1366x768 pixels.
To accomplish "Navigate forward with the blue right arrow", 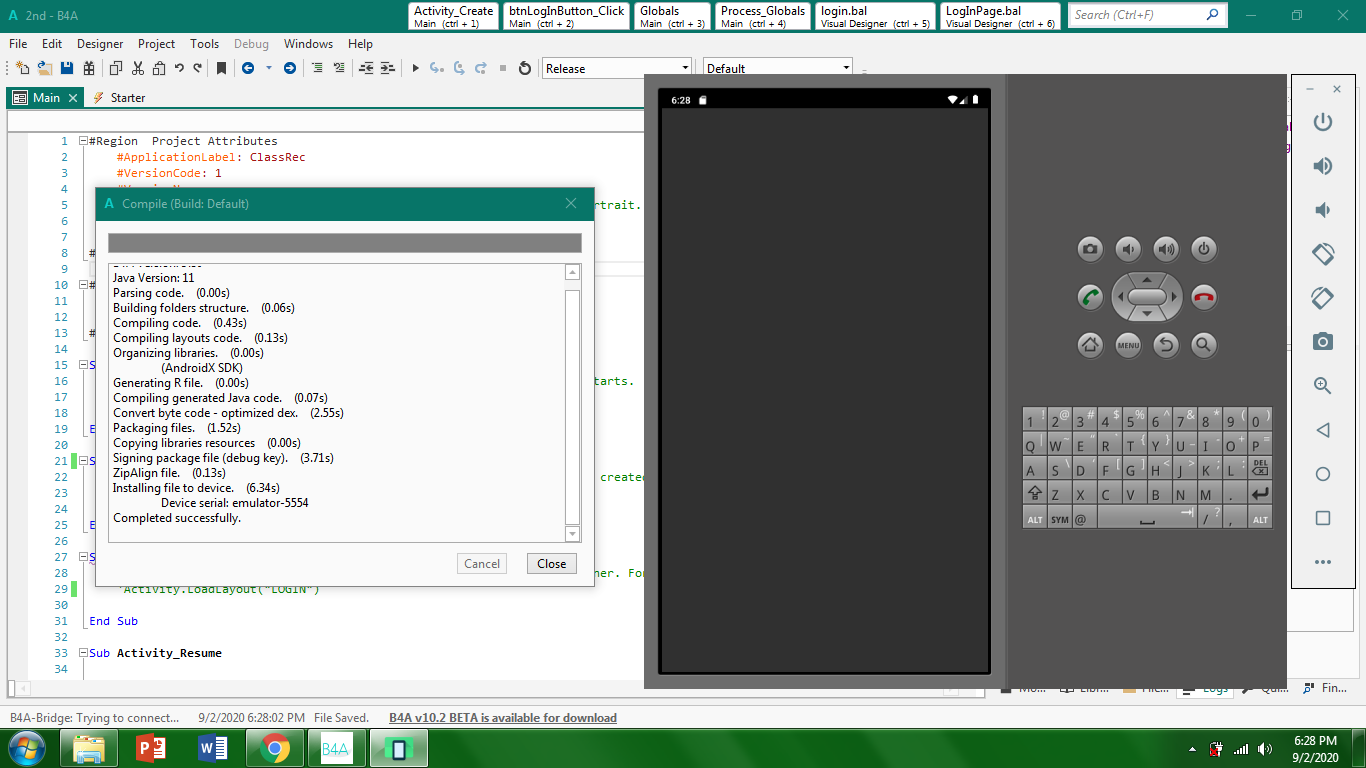I will (x=290, y=68).
